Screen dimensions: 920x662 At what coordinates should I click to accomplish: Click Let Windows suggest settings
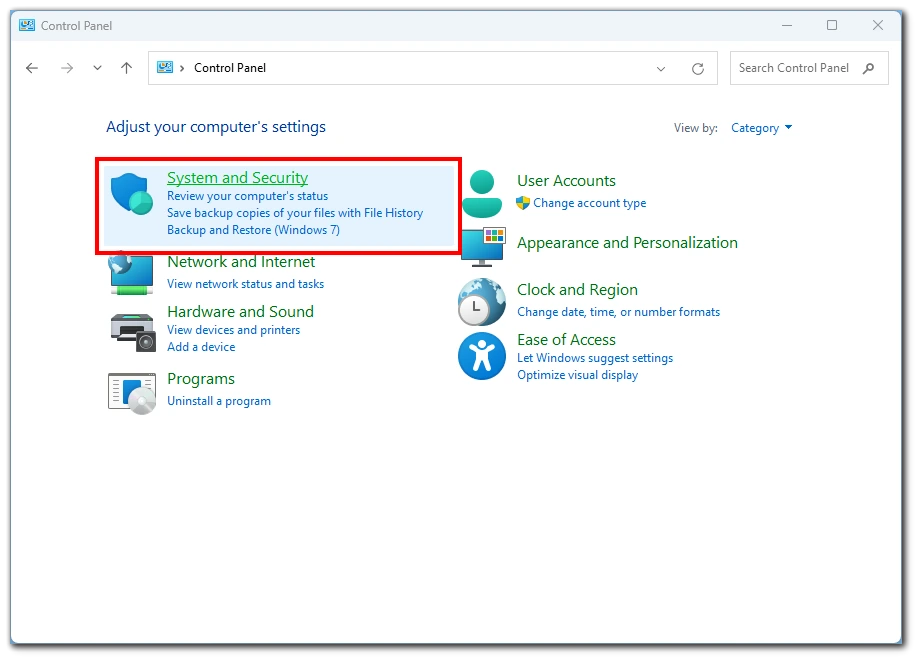click(595, 358)
